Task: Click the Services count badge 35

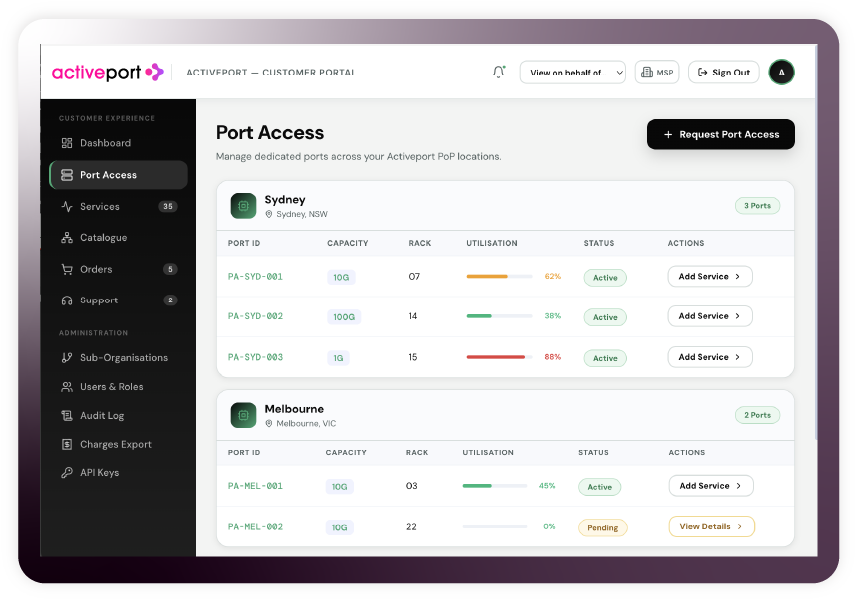Action: 168,206
